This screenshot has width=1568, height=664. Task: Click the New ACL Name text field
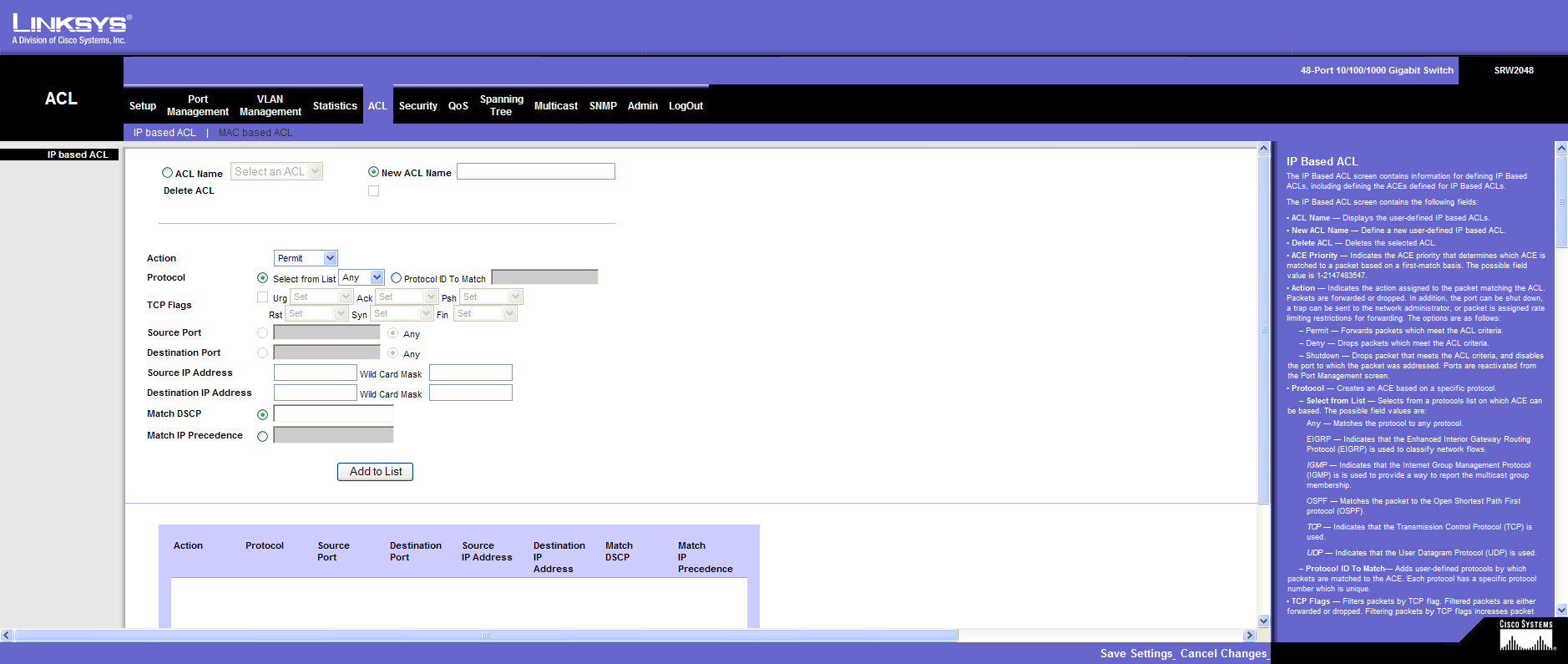tap(535, 171)
